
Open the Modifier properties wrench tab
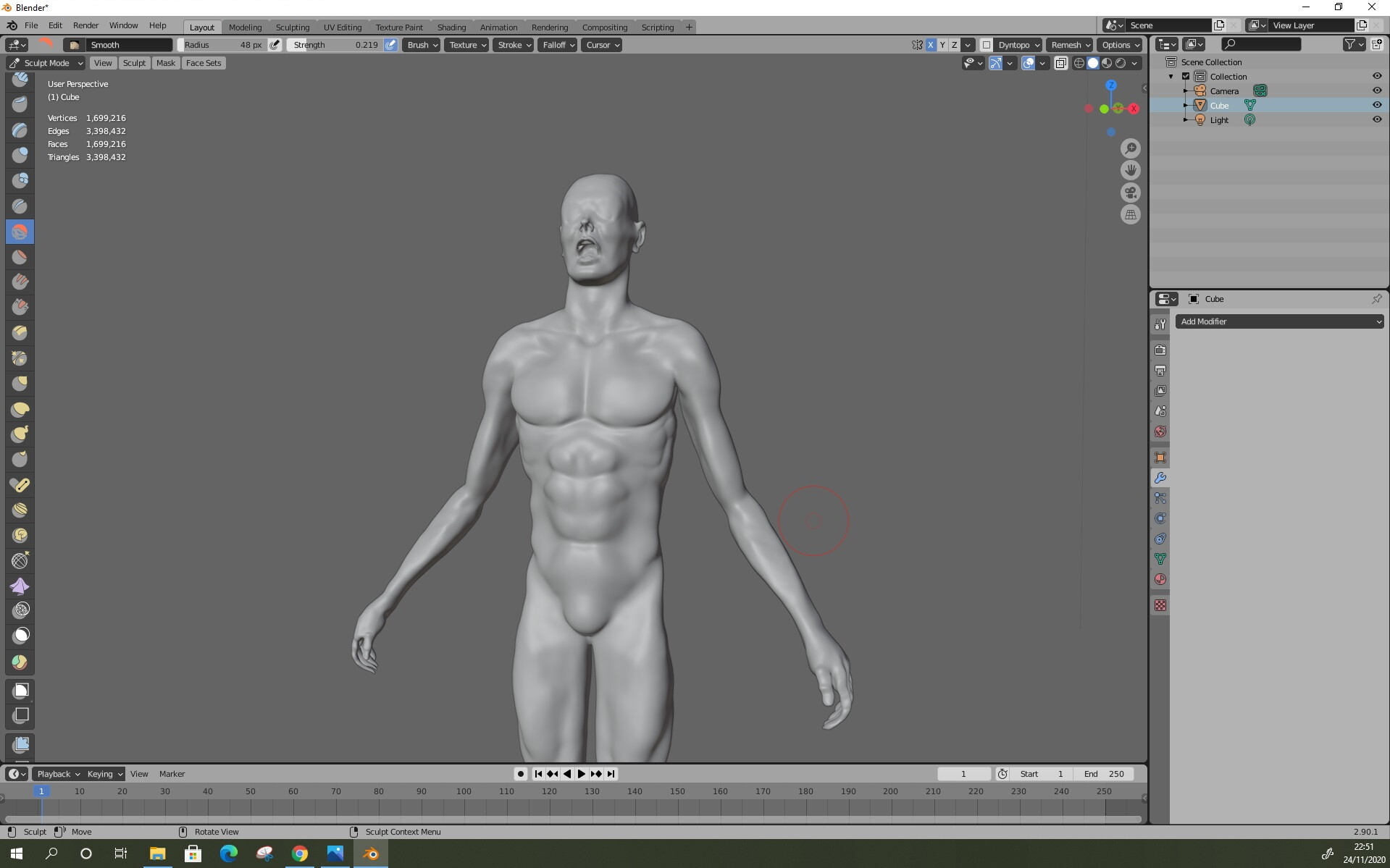[x=1160, y=478]
